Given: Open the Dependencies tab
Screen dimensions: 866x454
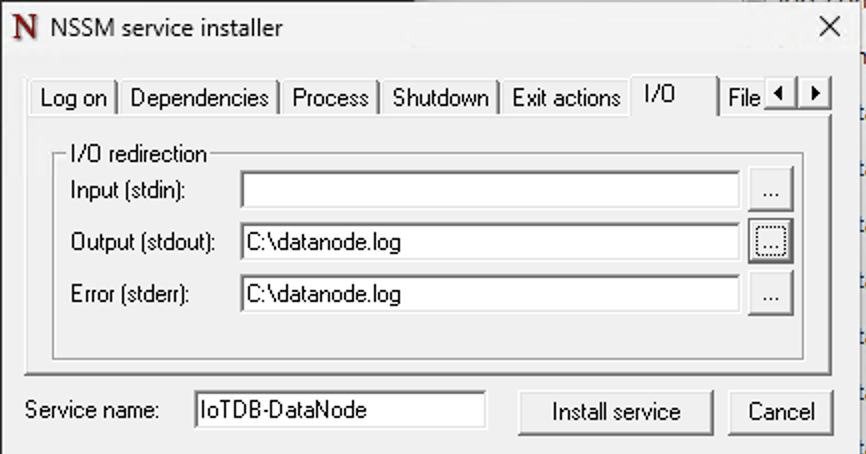Looking at the screenshot, I should pos(199,98).
